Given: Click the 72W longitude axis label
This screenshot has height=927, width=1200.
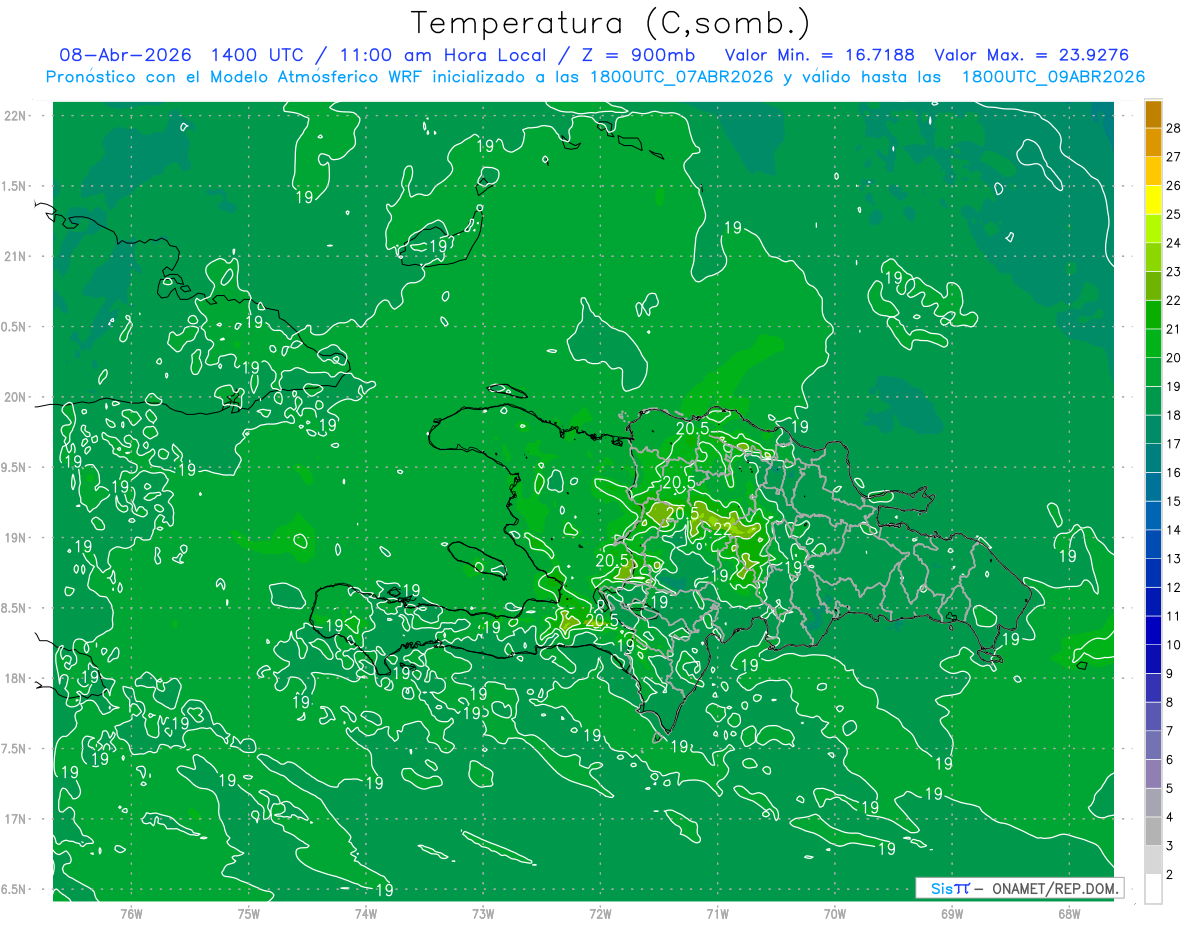Looking at the screenshot, I should [600, 913].
